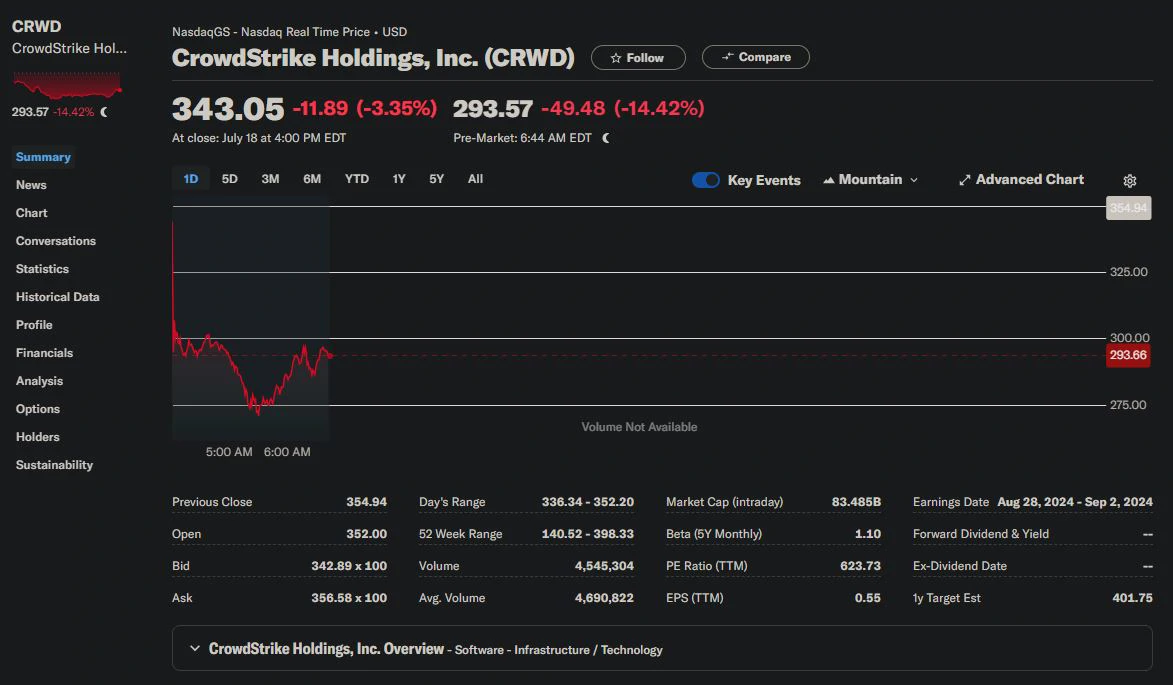Expand the CrowdStrike Holdings, Inc. Overview section
Viewport: 1173px width, 685px height.
point(195,649)
